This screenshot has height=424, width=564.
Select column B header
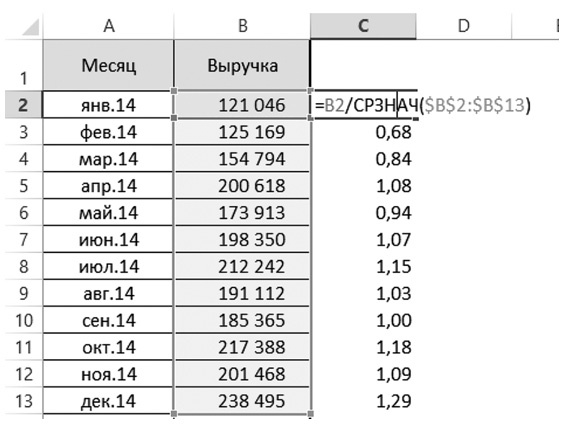coord(242,26)
